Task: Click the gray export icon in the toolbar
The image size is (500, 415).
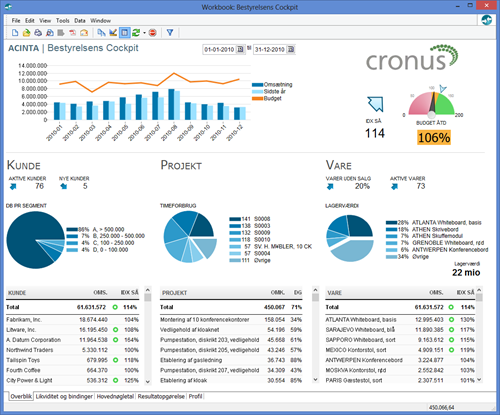Action: pyautogui.click(x=61, y=33)
